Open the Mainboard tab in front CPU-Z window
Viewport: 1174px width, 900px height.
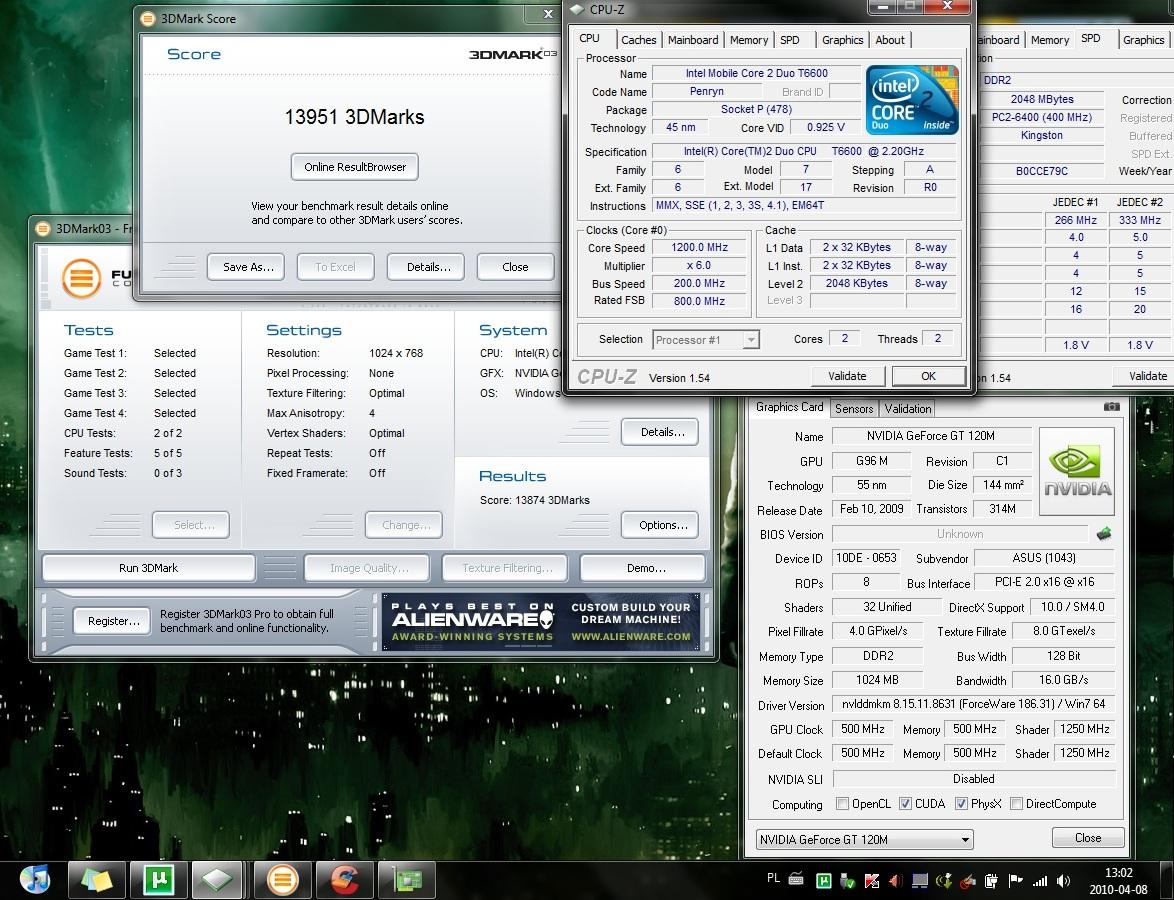pos(693,40)
